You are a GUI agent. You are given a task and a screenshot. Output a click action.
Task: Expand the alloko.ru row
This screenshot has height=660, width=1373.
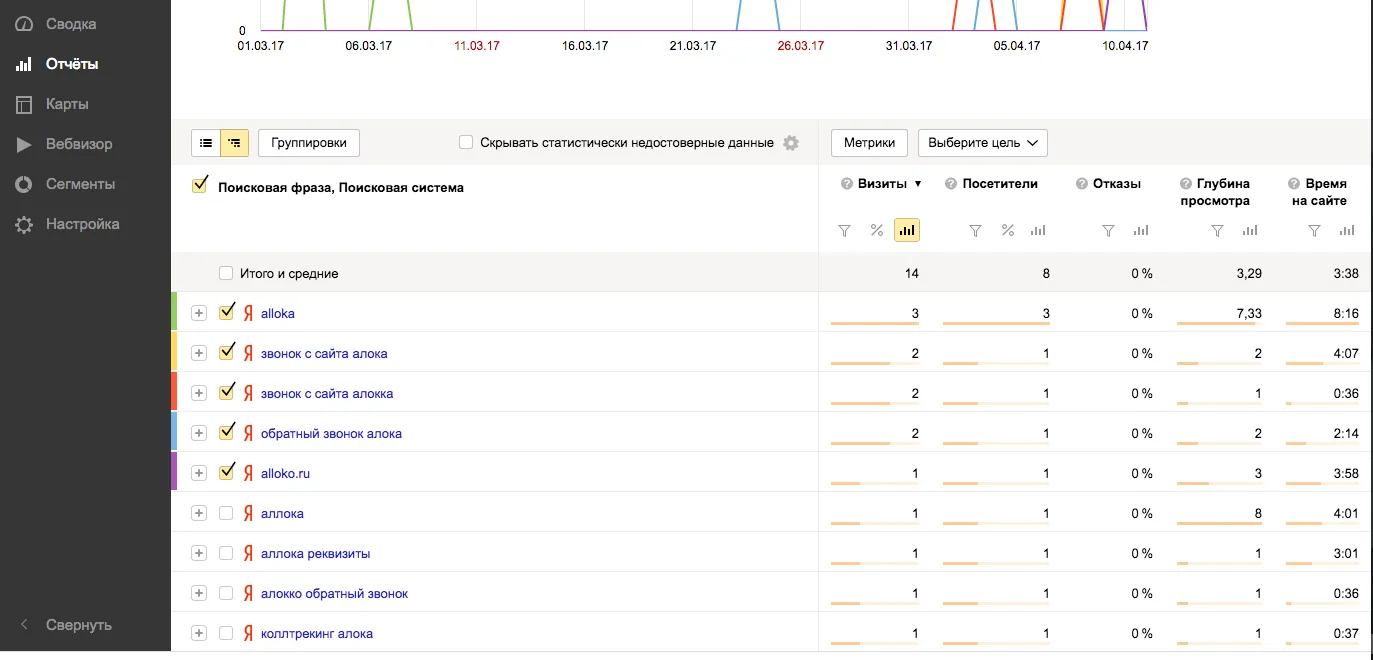[x=199, y=473]
